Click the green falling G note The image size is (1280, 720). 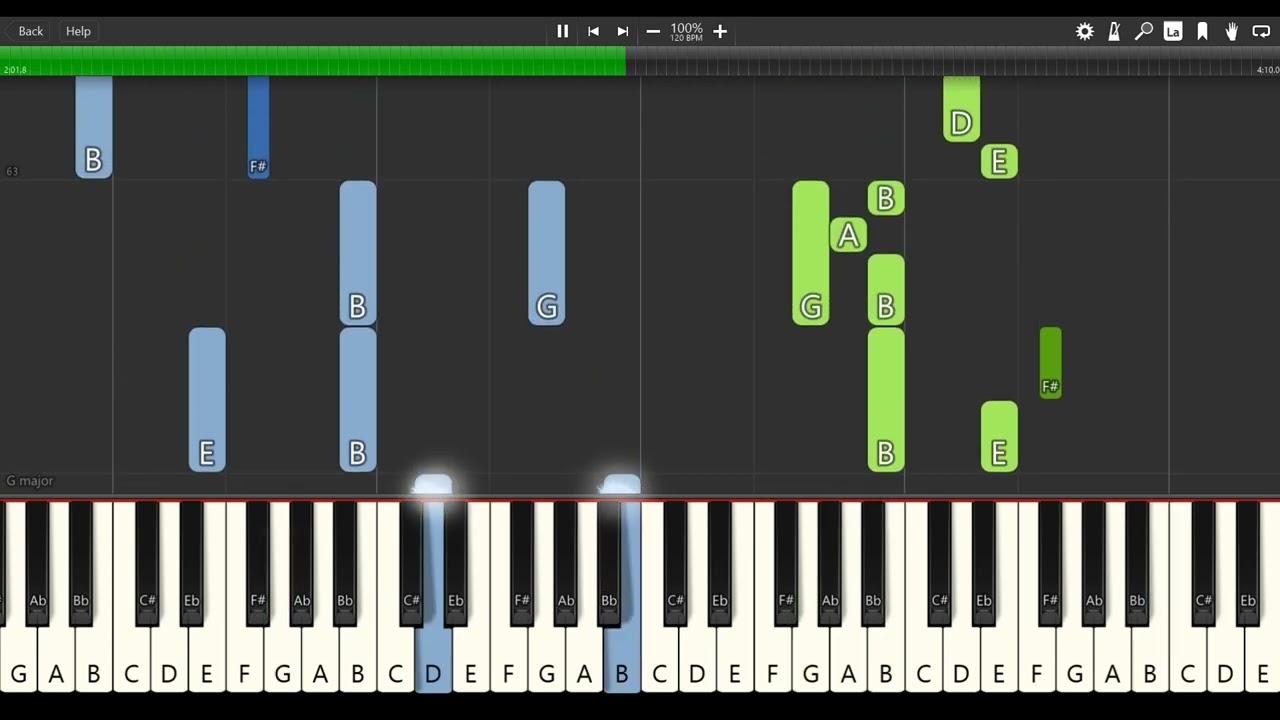click(811, 253)
